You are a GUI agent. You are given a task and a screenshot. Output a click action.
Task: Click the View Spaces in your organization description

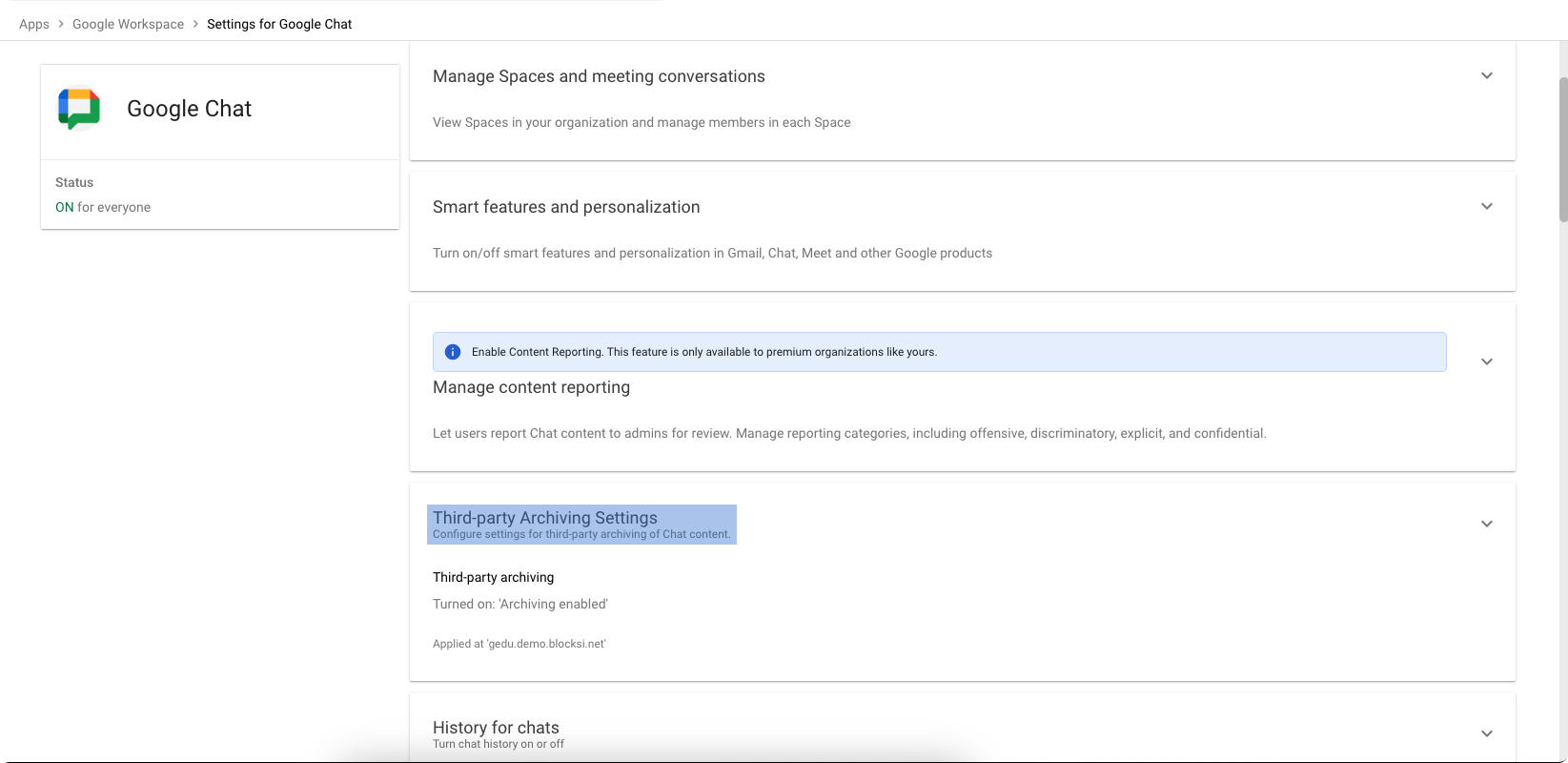click(x=641, y=122)
